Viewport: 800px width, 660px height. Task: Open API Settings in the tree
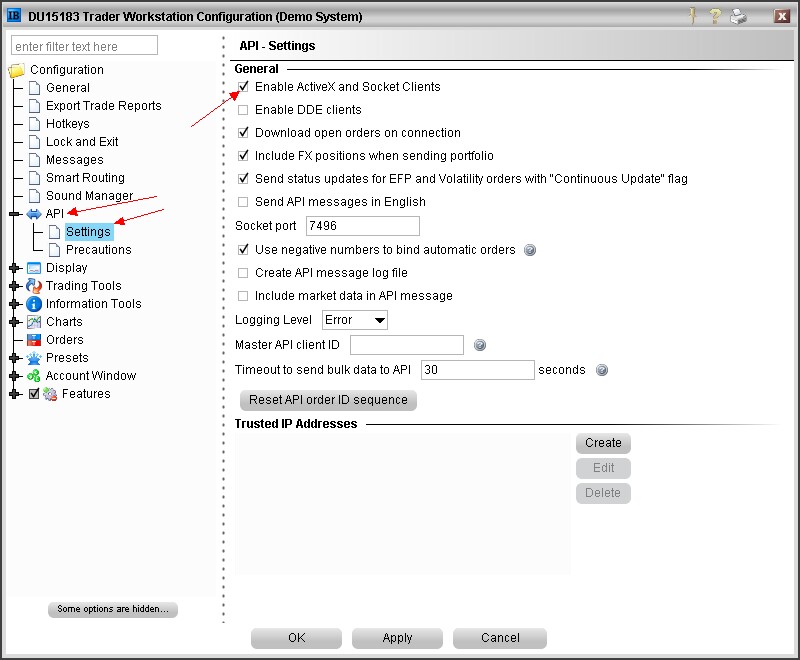(88, 232)
